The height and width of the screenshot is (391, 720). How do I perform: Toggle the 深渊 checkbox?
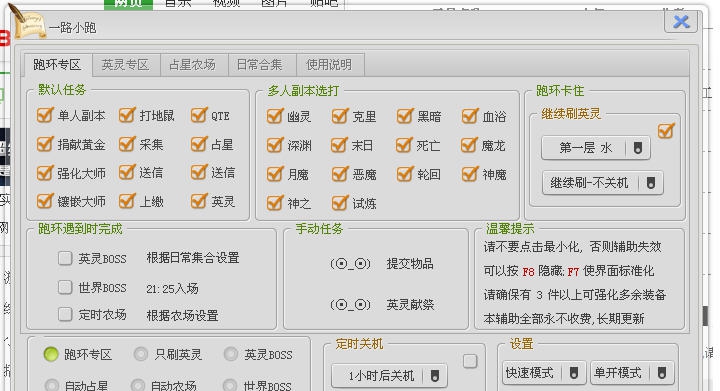coord(275,145)
